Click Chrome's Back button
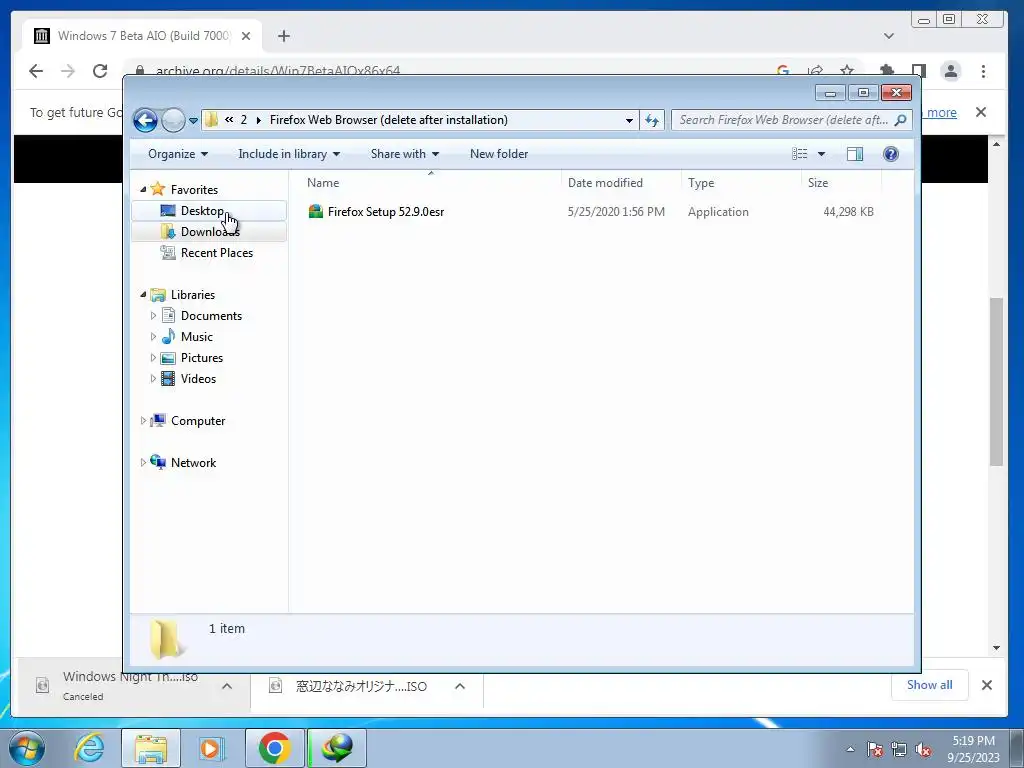1024x768 pixels. (x=36, y=71)
